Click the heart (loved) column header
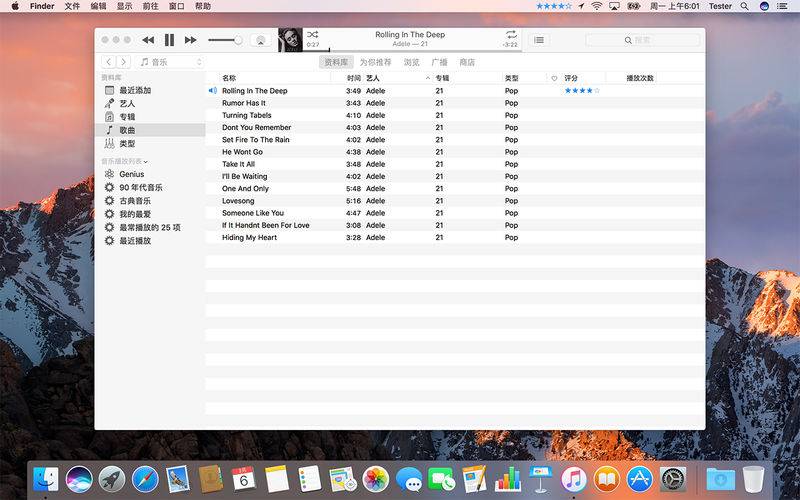The width and height of the screenshot is (800, 500). 554,78
